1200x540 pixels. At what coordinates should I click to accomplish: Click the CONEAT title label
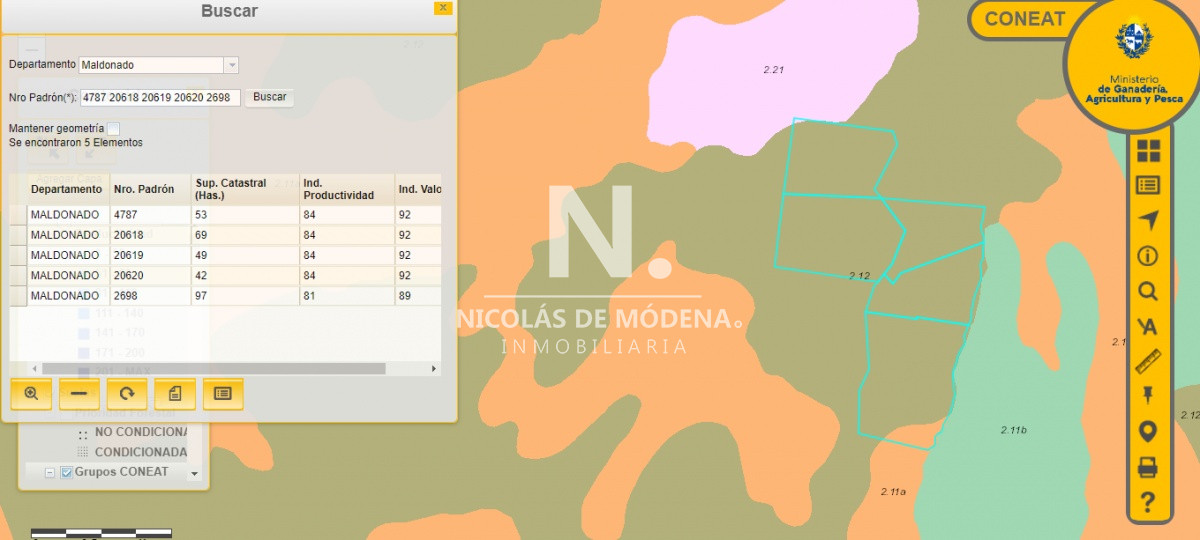[1025, 19]
